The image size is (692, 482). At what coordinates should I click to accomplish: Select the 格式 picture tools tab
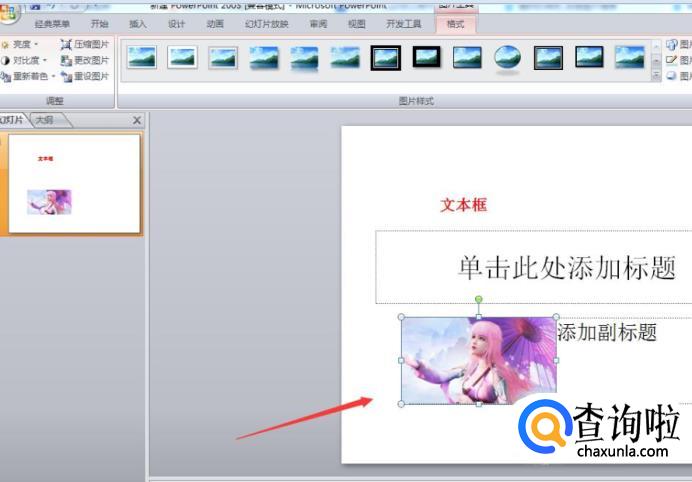(x=455, y=24)
